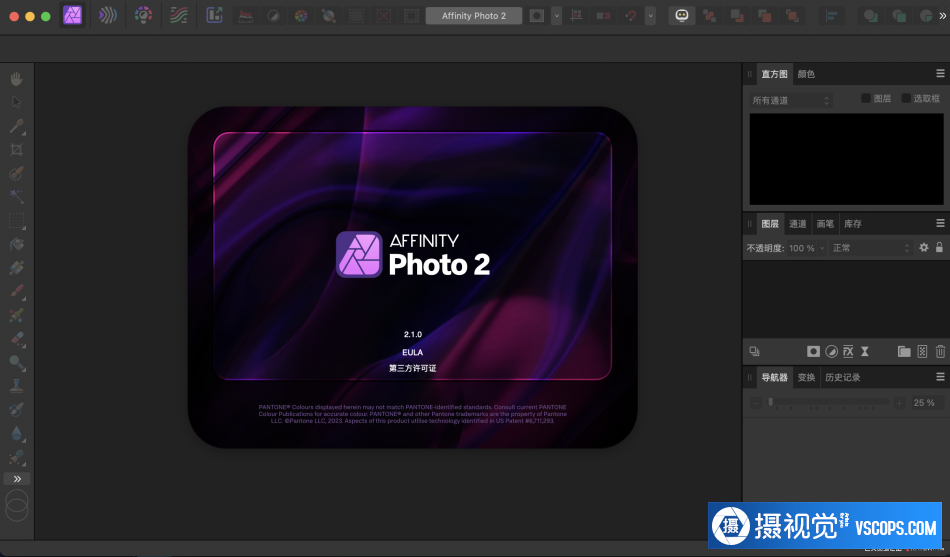Screen dimensions: 950x557
Task: Toggle the Quick Mask toolbar button
Action: (x=537, y=16)
